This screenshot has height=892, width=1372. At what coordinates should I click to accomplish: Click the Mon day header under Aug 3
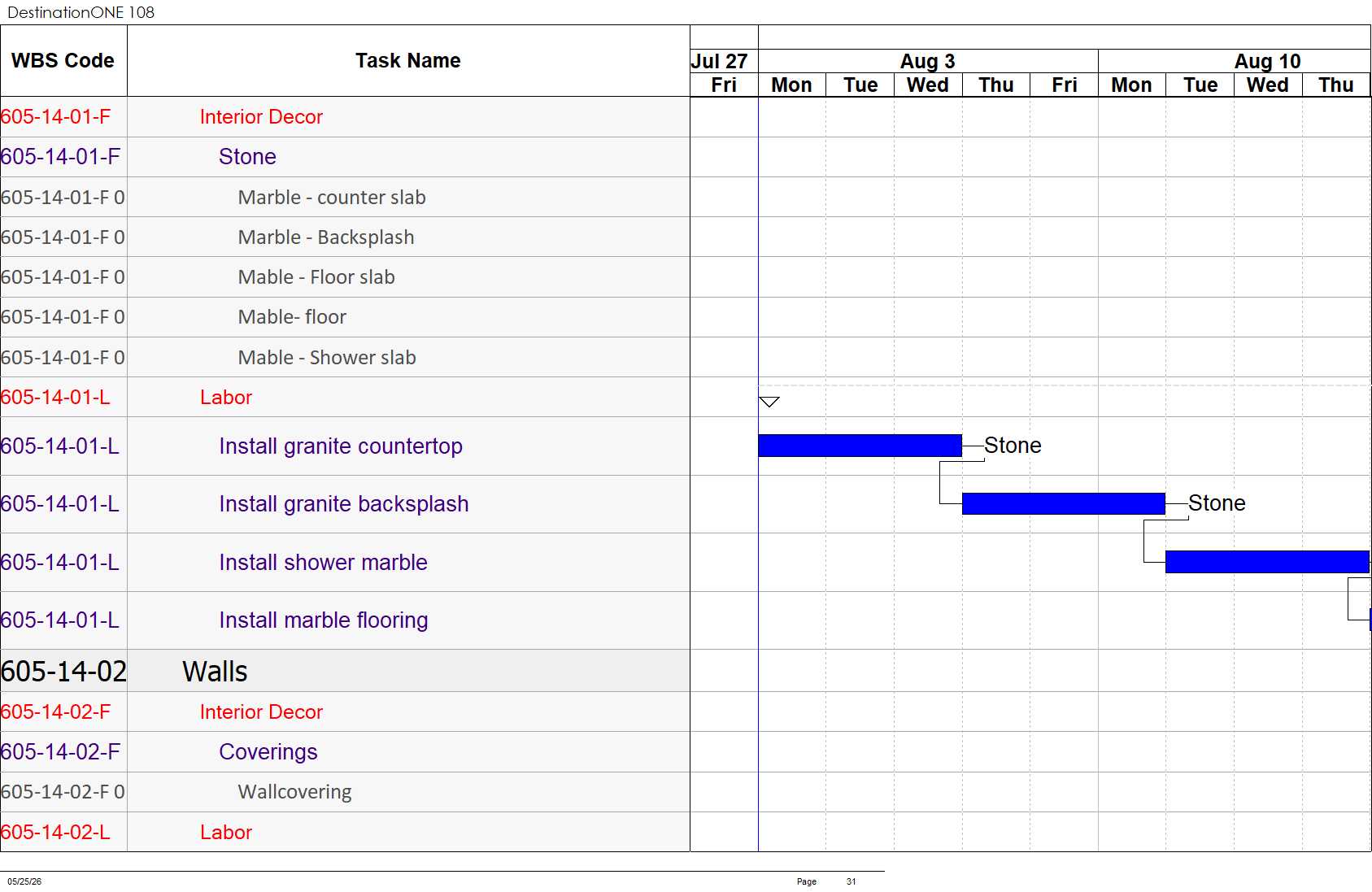point(792,85)
